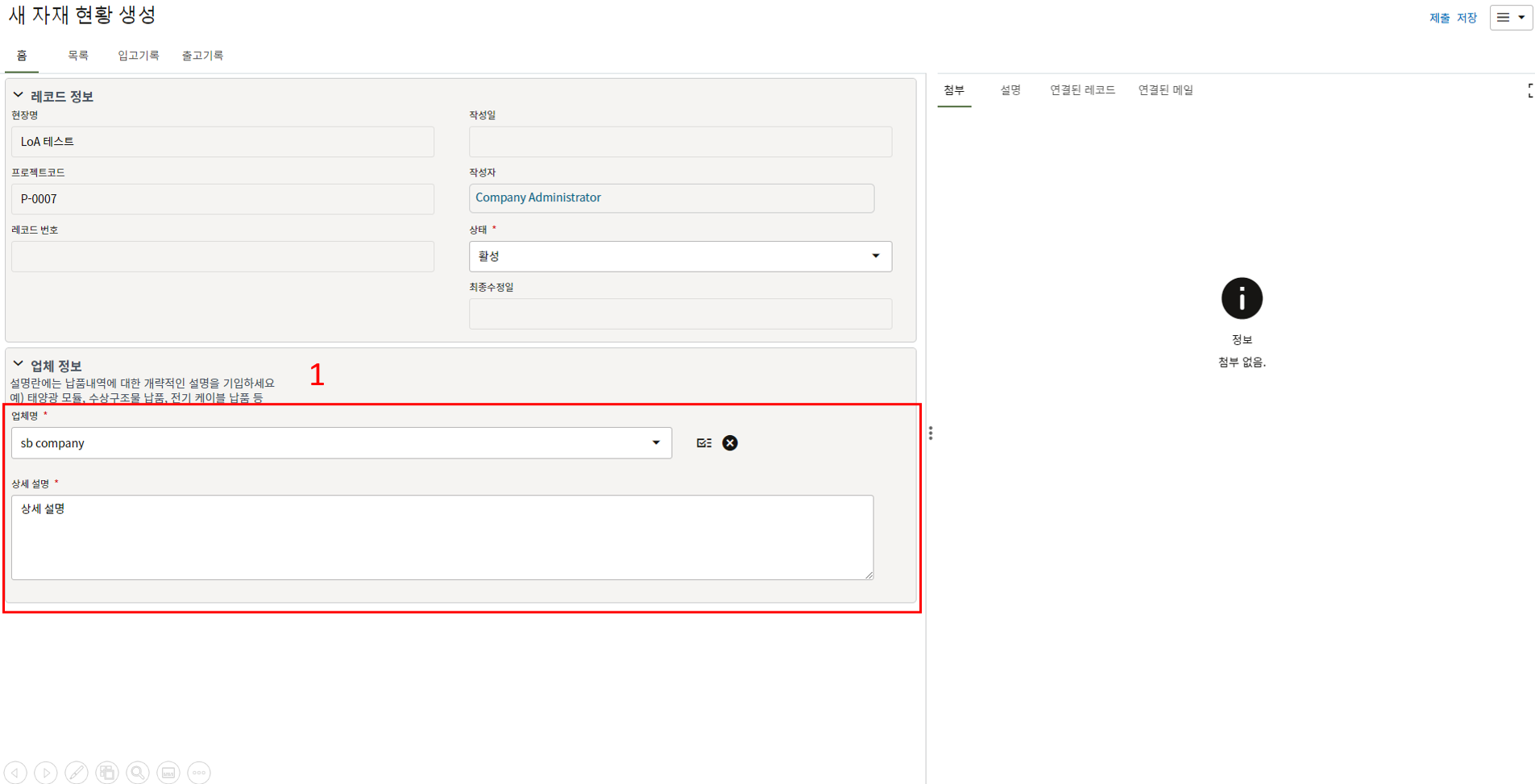Click into the 상세 설명 text area
Screen dimensions: 1535x784
point(442,537)
